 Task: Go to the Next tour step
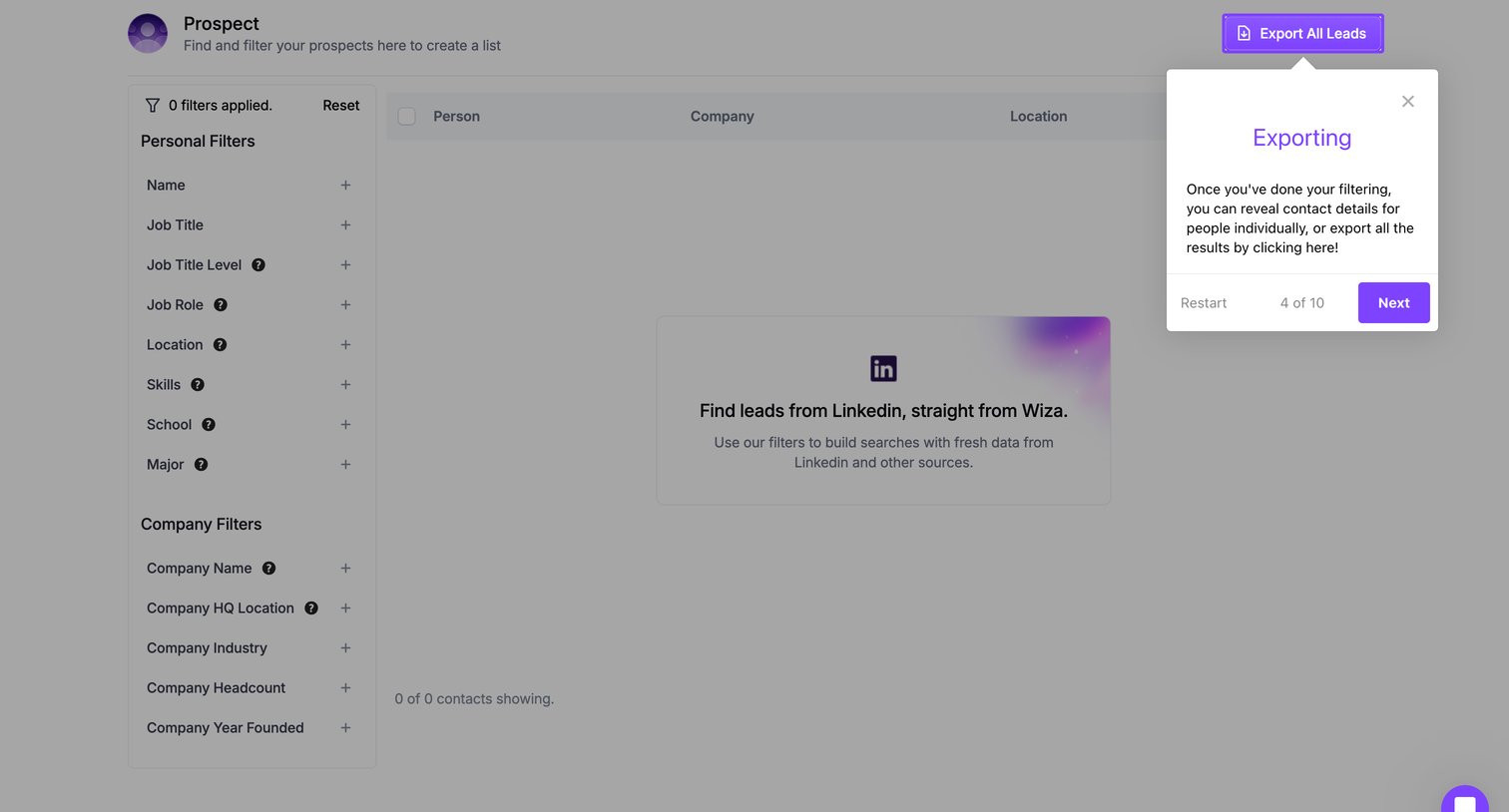(1393, 303)
